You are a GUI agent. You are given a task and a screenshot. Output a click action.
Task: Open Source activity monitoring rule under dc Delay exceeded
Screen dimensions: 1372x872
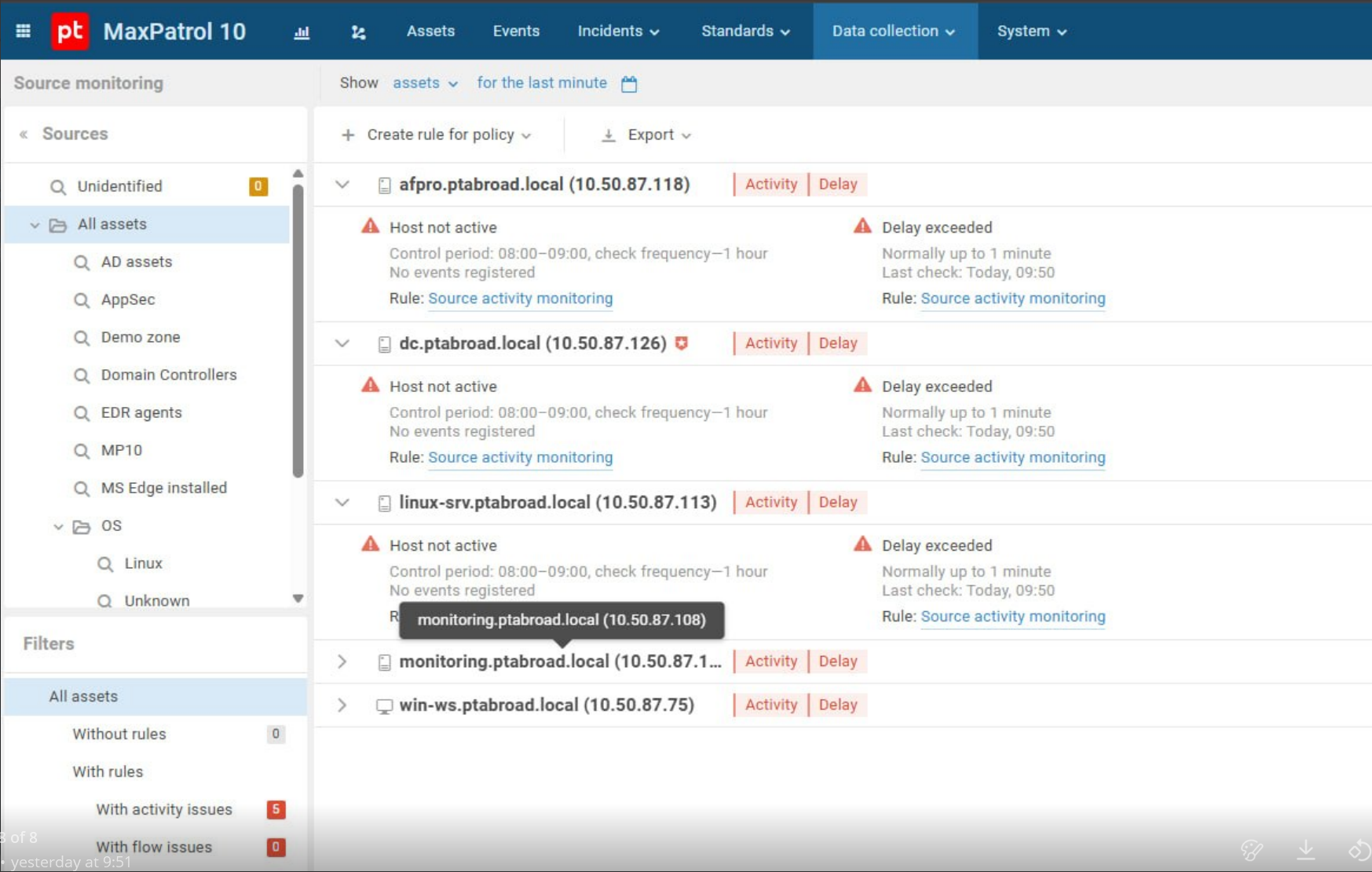1013,457
